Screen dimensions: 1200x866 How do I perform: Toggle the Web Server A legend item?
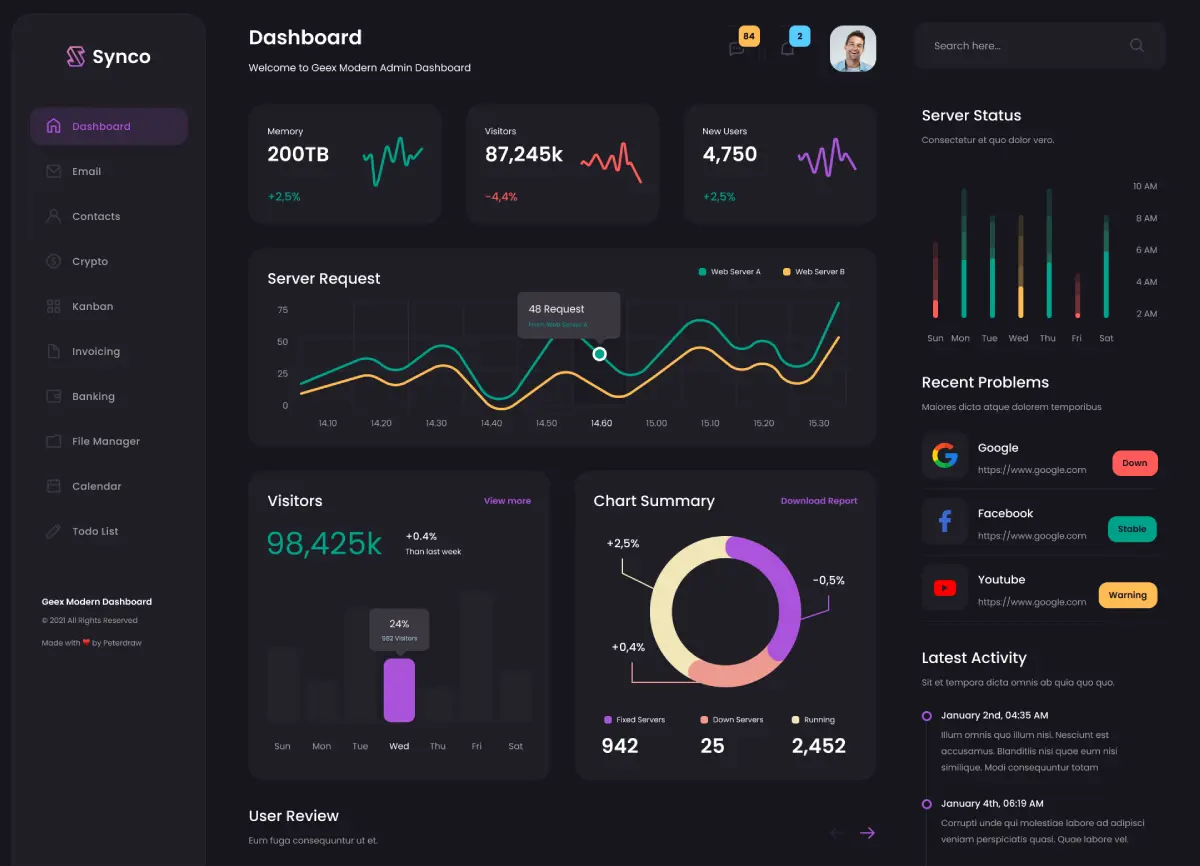(730, 271)
